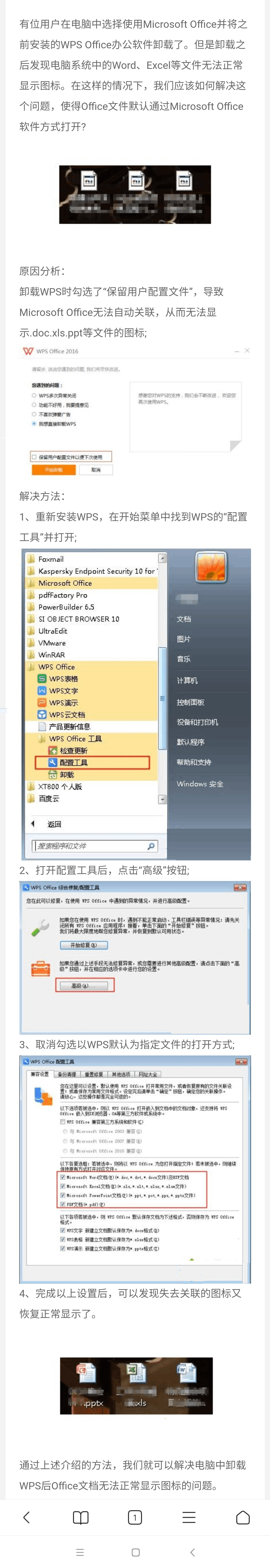Tap the browser back arrow icon
The width and height of the screenshot is (270, 1568).
(26, 1517)
